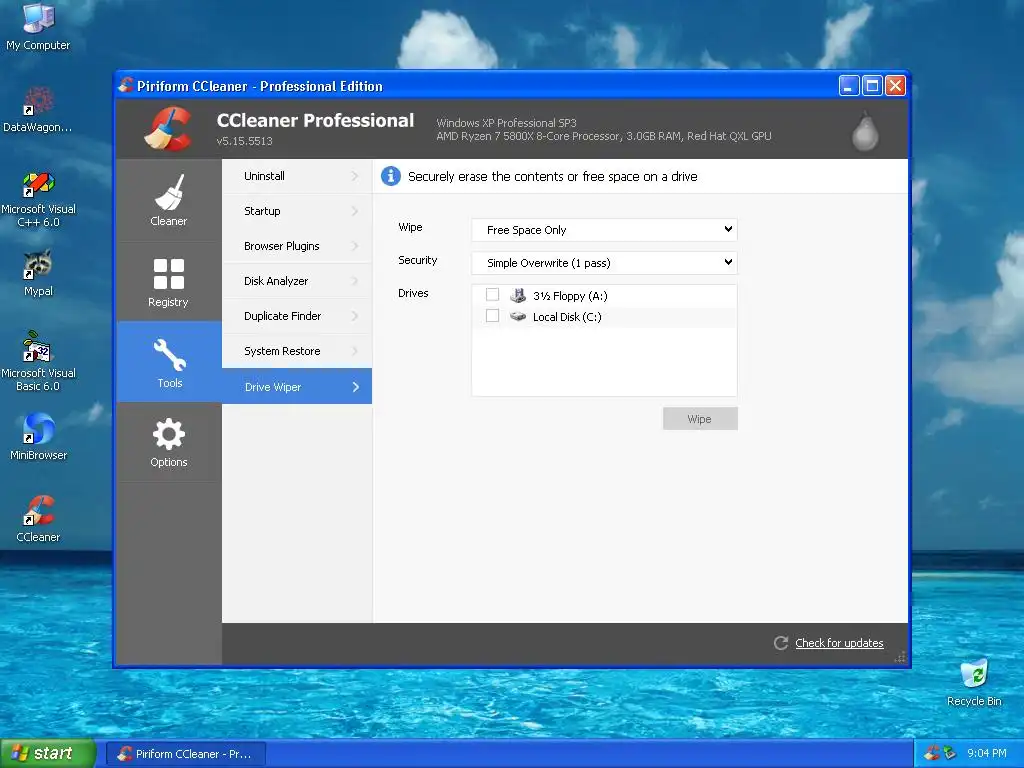Click the CCleaner logo in the header
The width and height of the screenshot is (1024, 768).
pyautogui.click(x=168, y=129)
